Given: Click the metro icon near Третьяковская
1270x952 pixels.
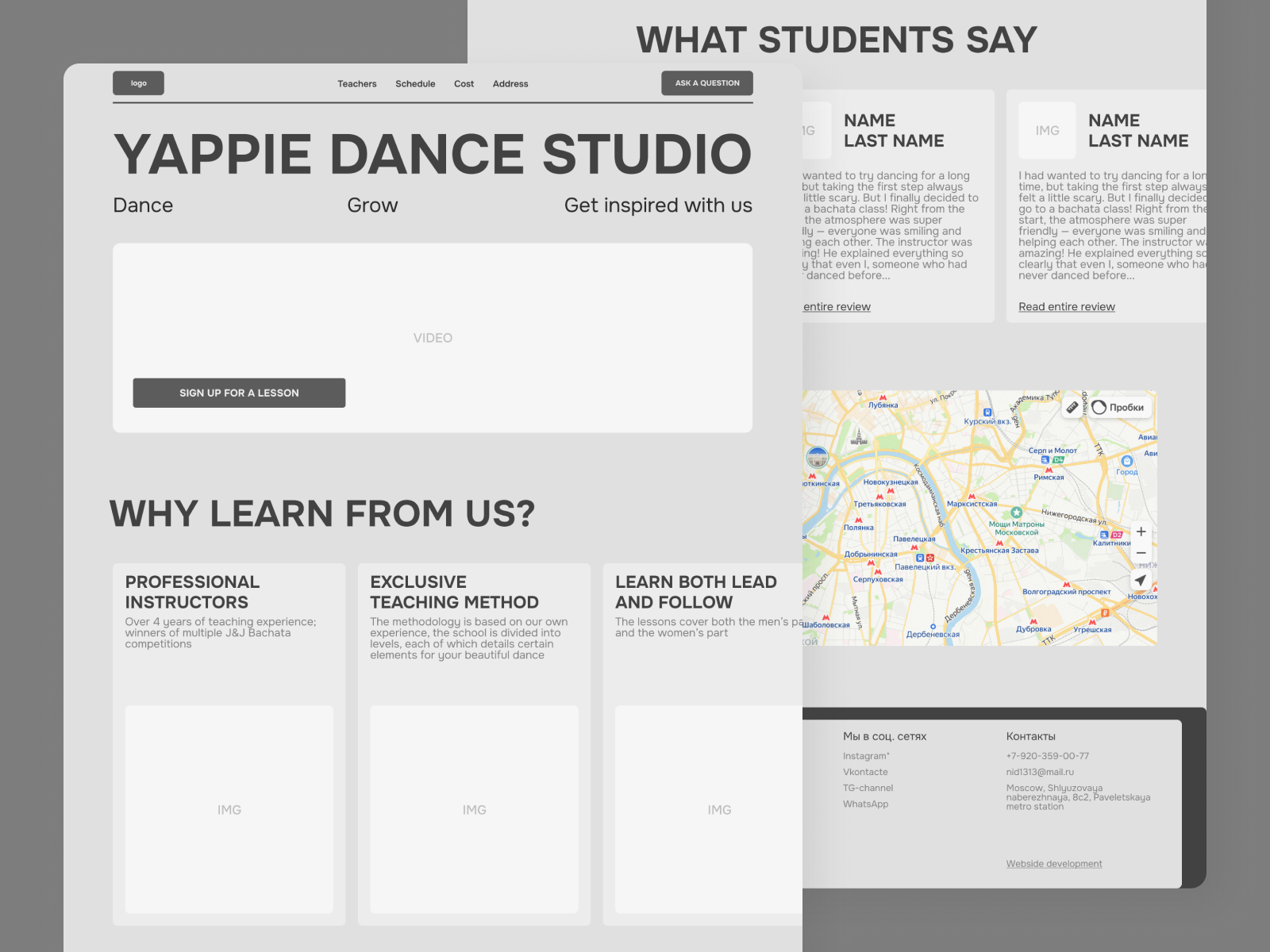Looking at the screenshot, I should click(x=879, y=497).
